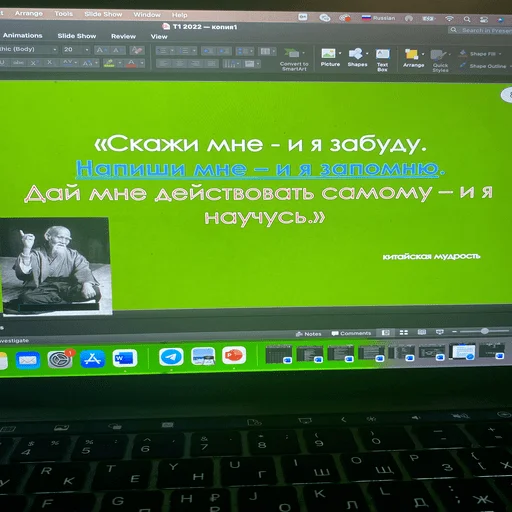Start slide show from status bar
This screenshot has width=512, height=512.
tap(440, 332)
